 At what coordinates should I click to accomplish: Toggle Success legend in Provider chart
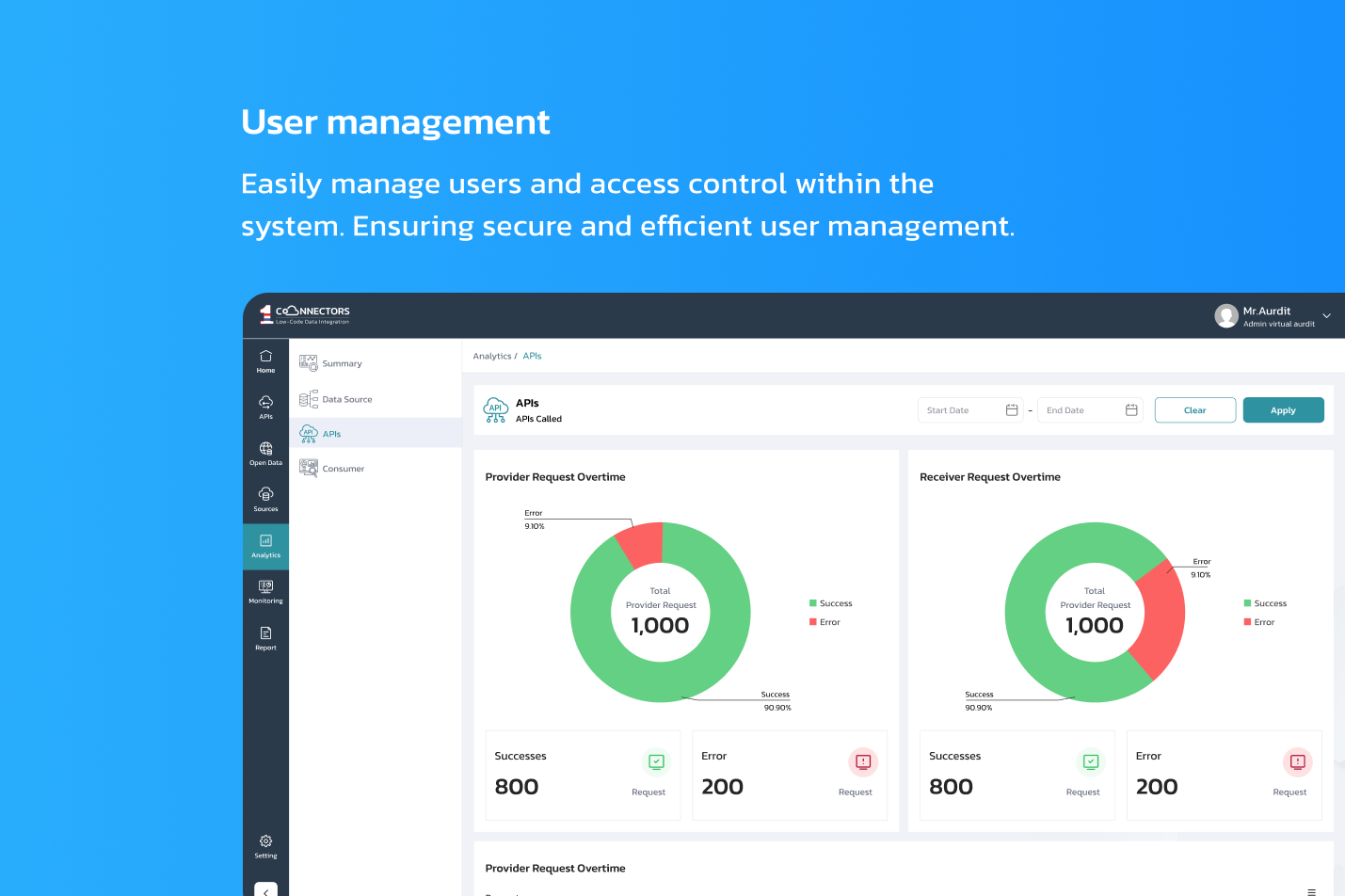pos(830,603)
